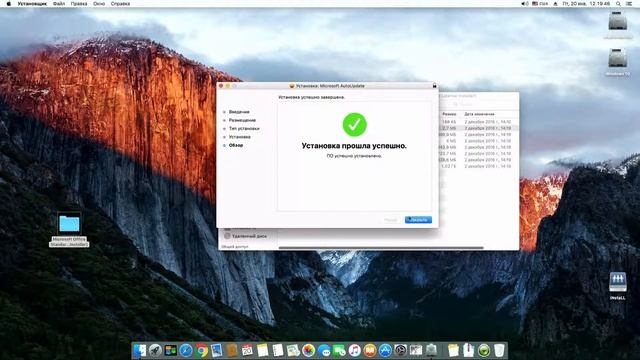
Task: Open Notification Center icon in menu bar
Action: (629, 4)
